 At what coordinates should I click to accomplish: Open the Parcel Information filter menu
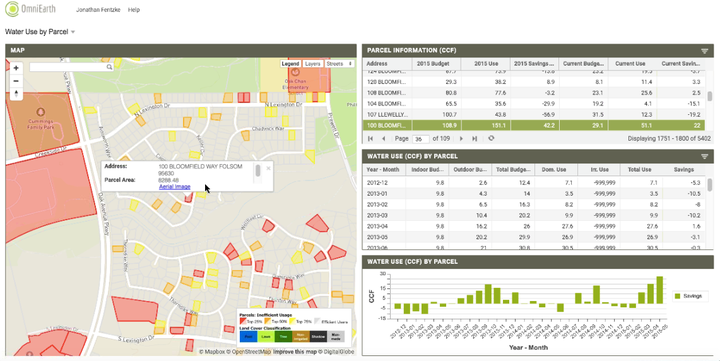pos(704,51)
